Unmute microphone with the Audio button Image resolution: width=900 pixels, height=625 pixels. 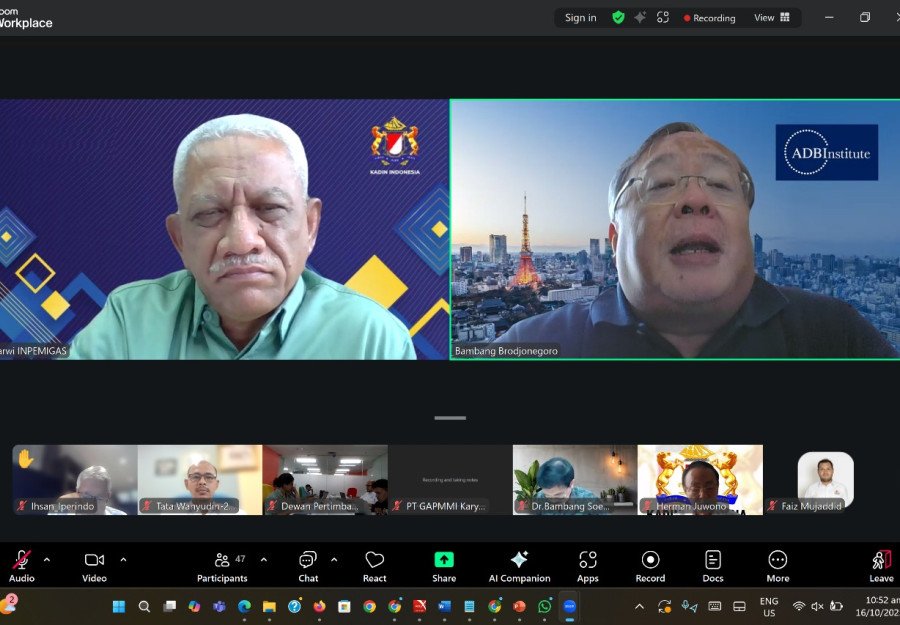pos(21,566)
